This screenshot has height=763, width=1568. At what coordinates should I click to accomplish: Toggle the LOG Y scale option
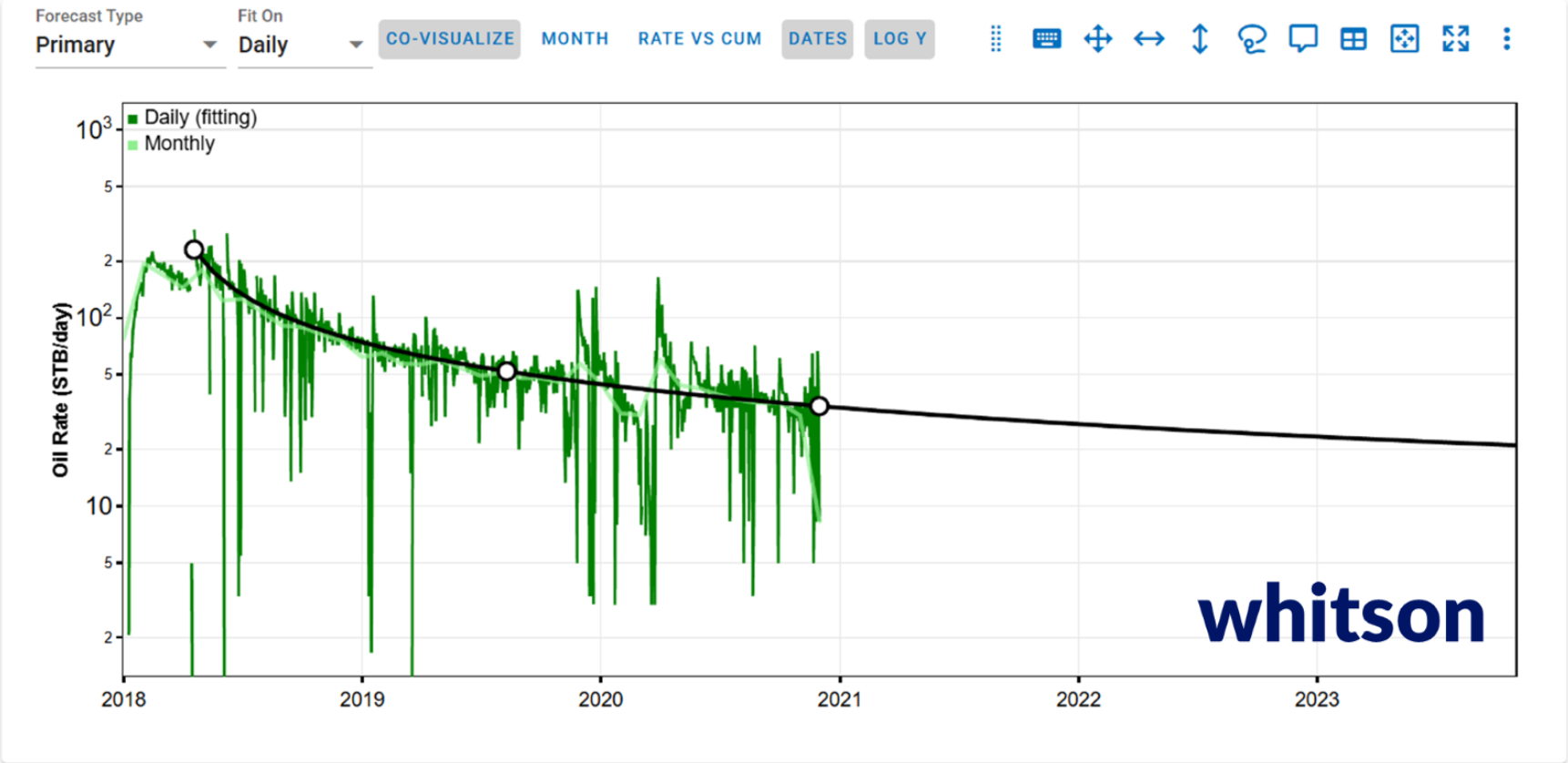pos(900,39)
